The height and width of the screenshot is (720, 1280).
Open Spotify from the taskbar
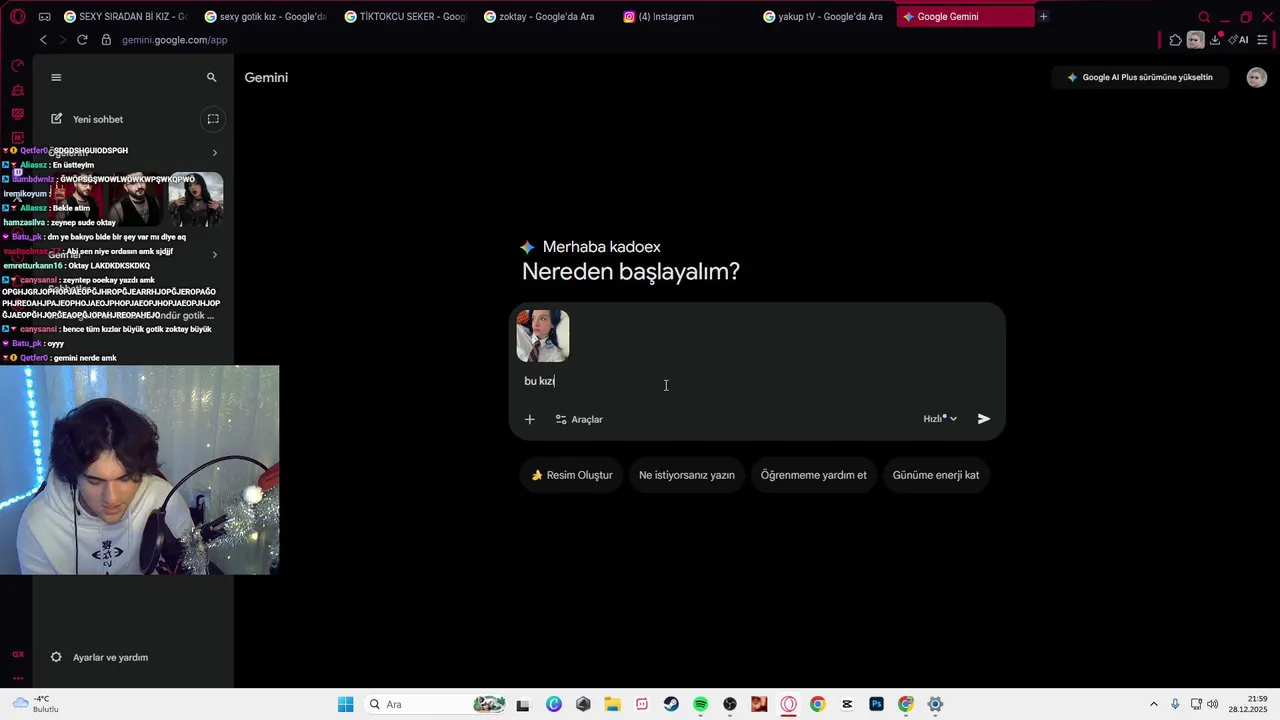[x=701, y=704]
